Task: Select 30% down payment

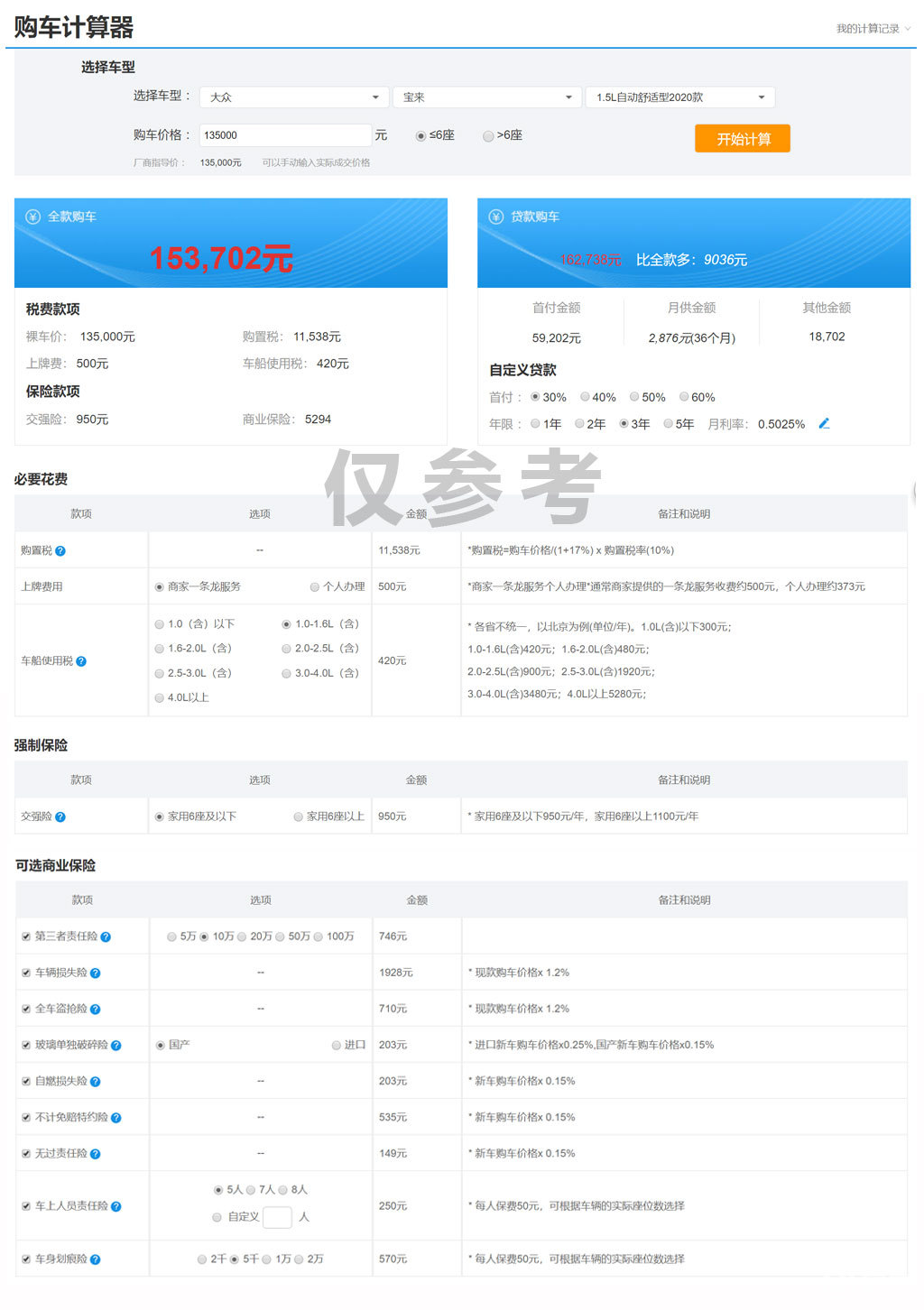Action: pos(535,397)
